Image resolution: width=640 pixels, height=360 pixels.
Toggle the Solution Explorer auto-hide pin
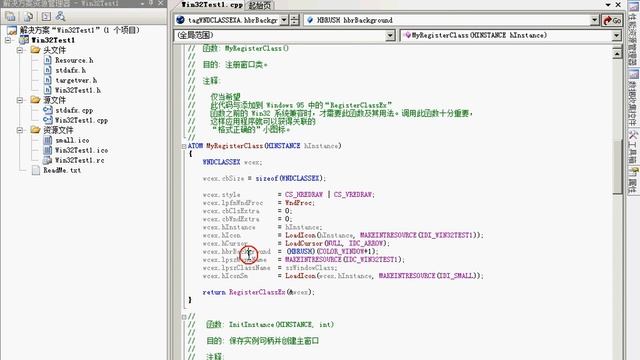coord(151,3)
